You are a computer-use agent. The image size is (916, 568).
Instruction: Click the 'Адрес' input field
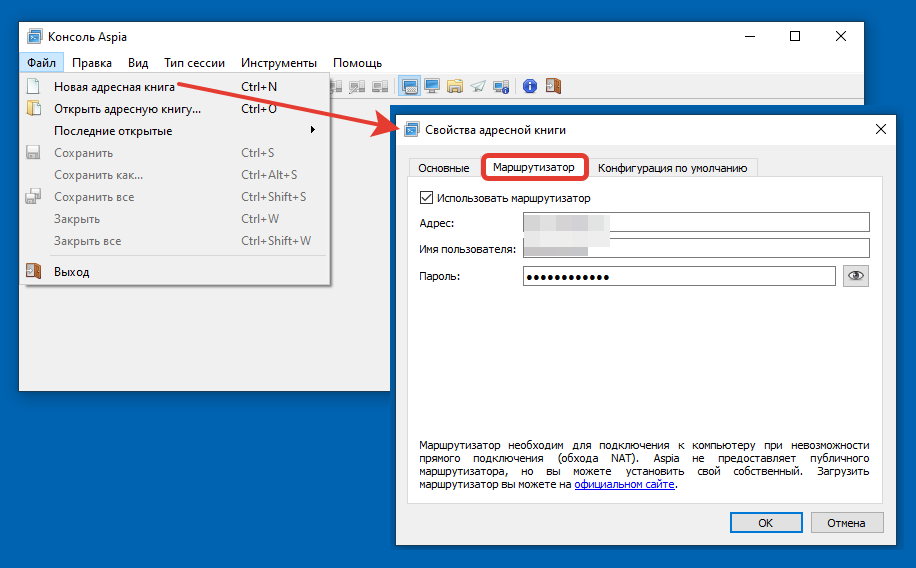[x=696, y=223]
